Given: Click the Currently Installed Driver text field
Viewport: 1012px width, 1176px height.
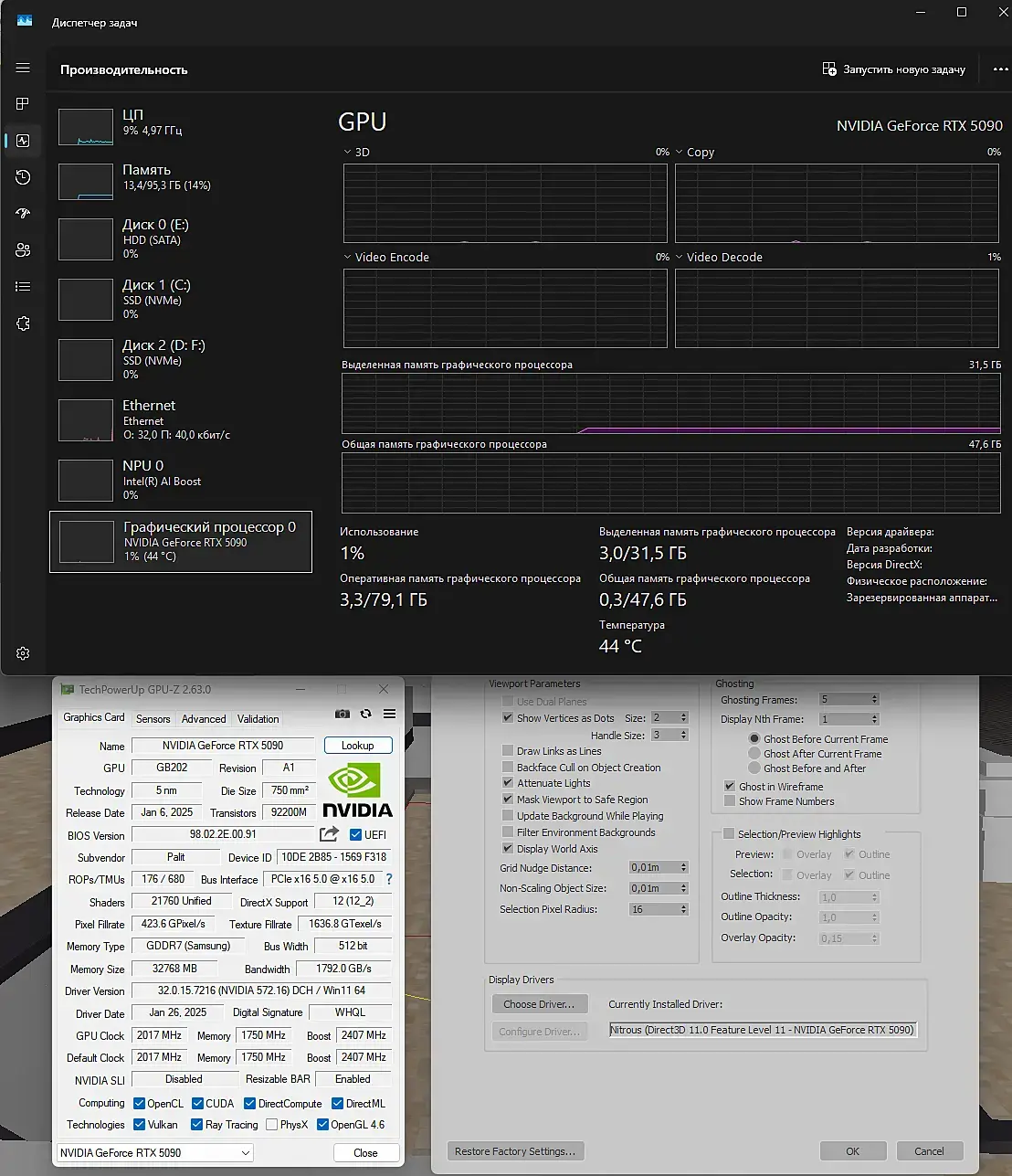Looking at the screenshot, I should (762, 1030).
